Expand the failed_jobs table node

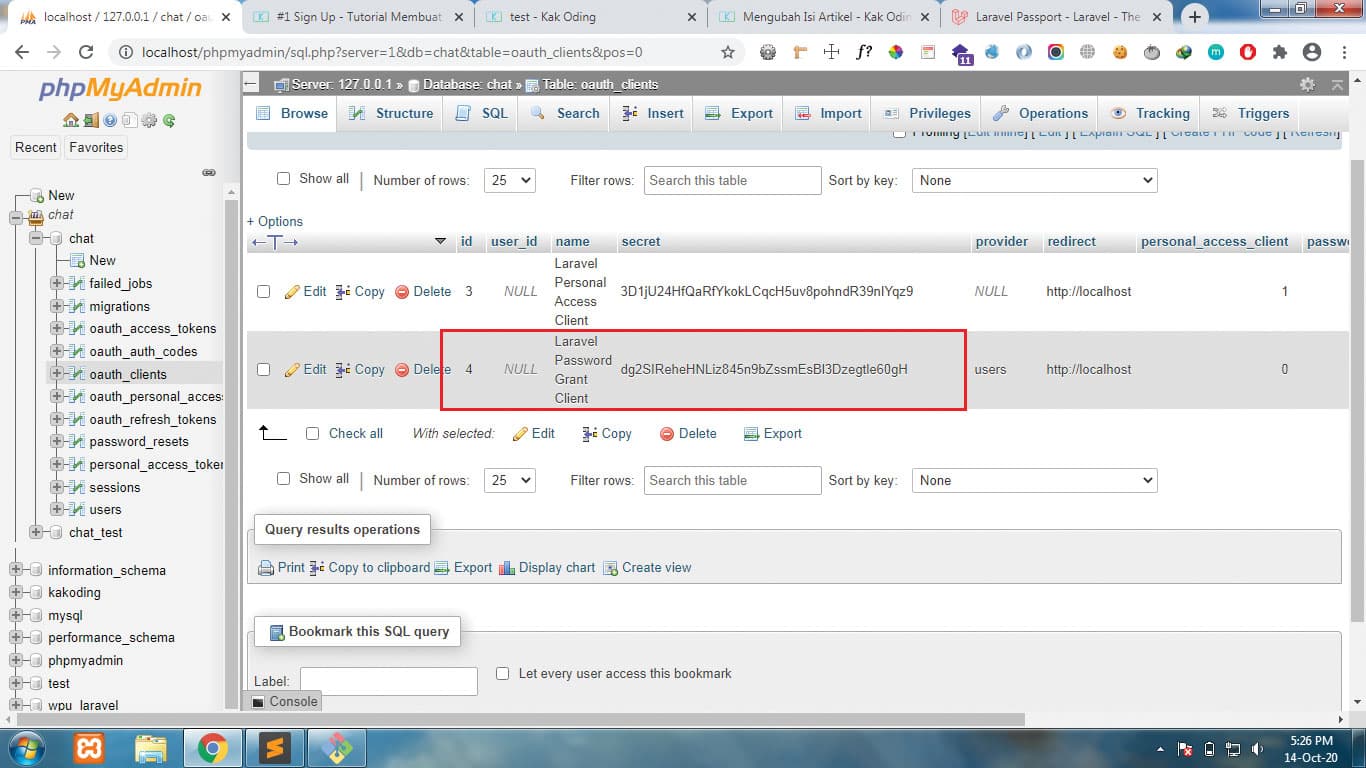tap(57, 283)
